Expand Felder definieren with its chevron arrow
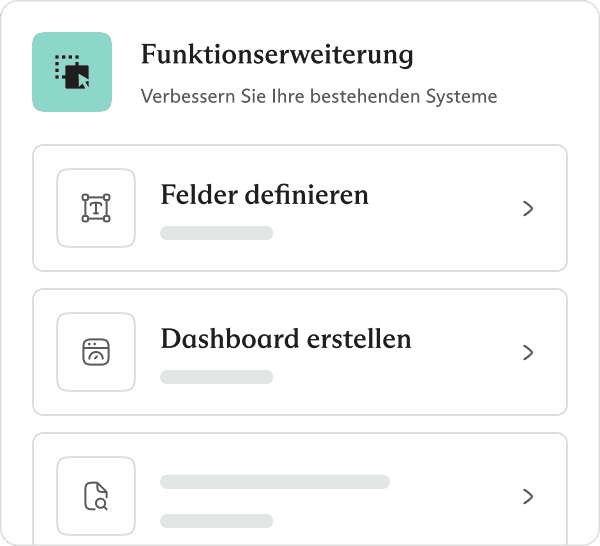 click(529, 208)
